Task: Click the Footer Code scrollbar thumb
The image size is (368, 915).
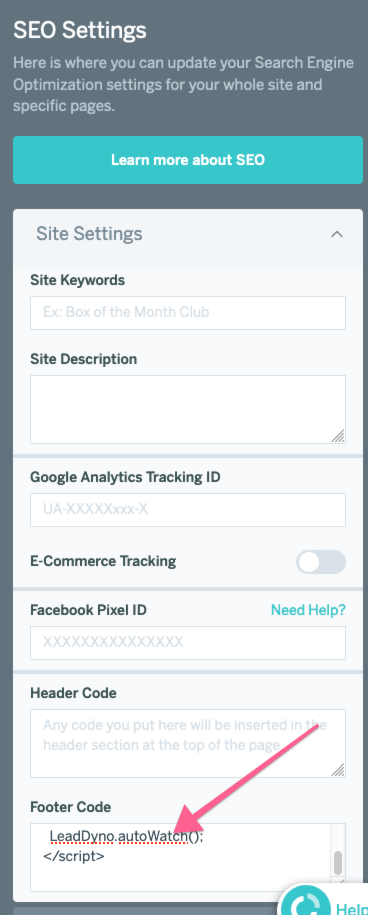Action: click(x=338, y=863)
